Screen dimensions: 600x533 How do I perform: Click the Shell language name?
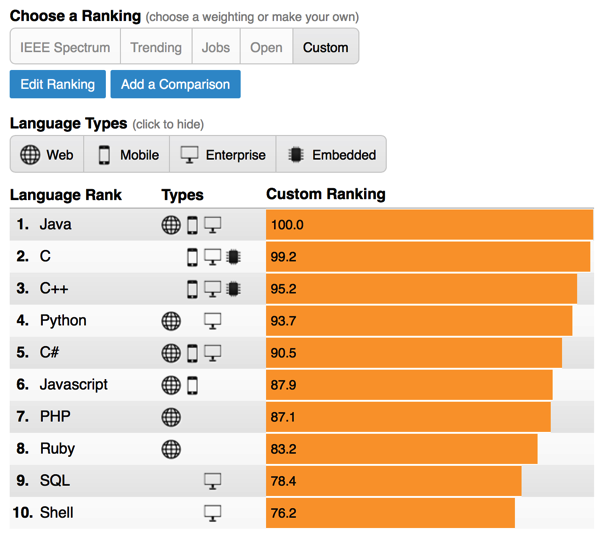tap(57, 513)
